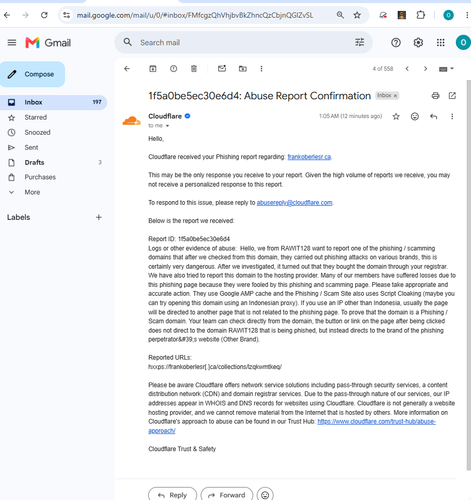Report this email as spam
The width and height of the screenshot is (471, 500).
coord(173,69)
